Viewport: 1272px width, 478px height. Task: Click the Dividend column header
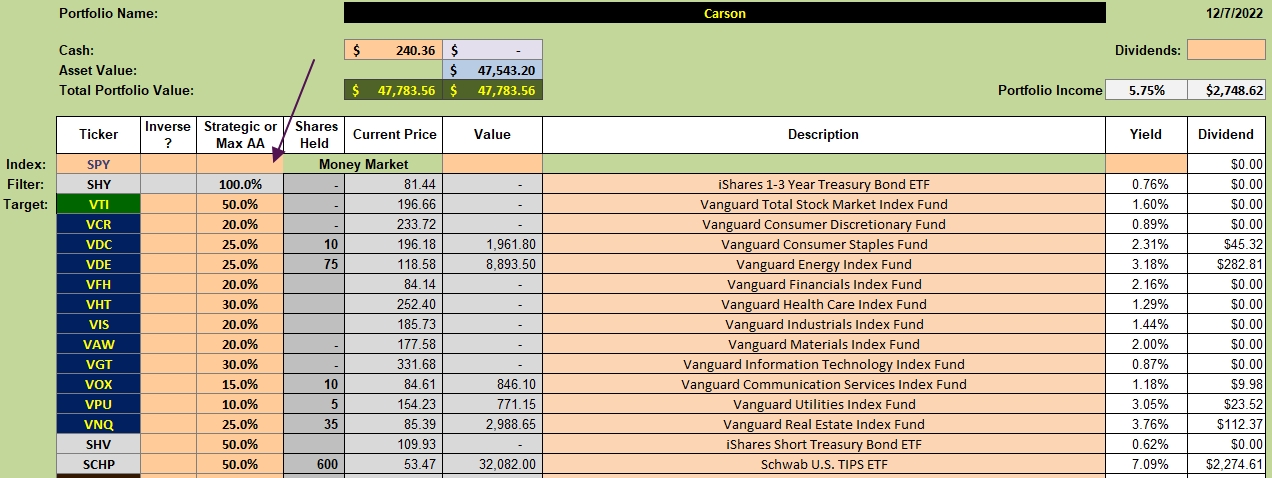coord(1226,134)
